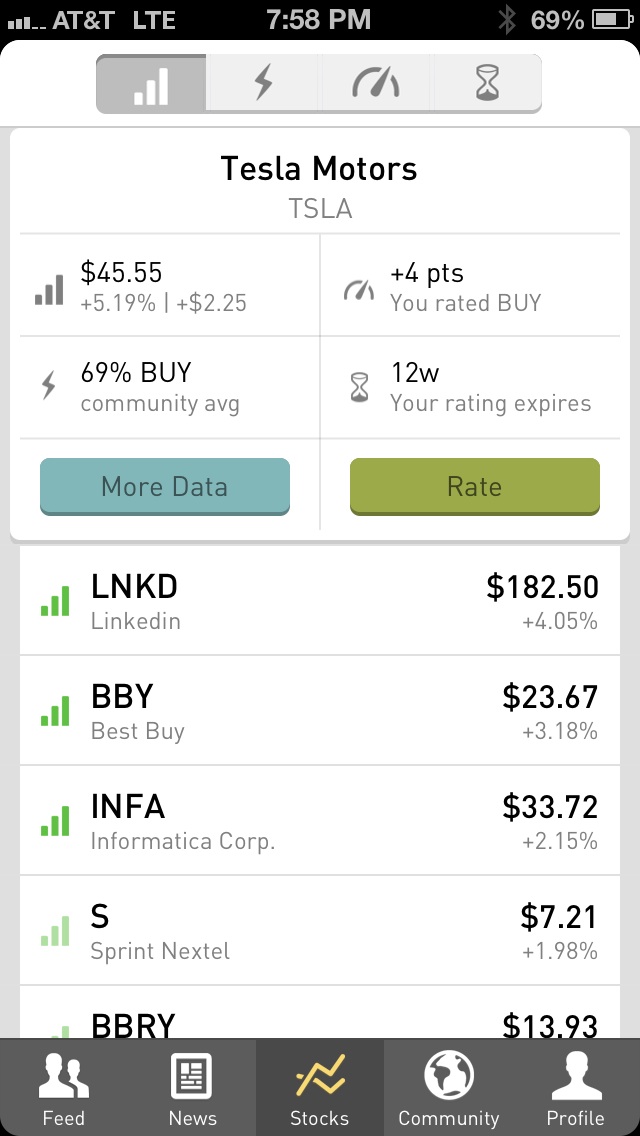This screenshot has width=640, height=1136.
Task: Select the lightning community filter icon
Action: click(263, 84)
